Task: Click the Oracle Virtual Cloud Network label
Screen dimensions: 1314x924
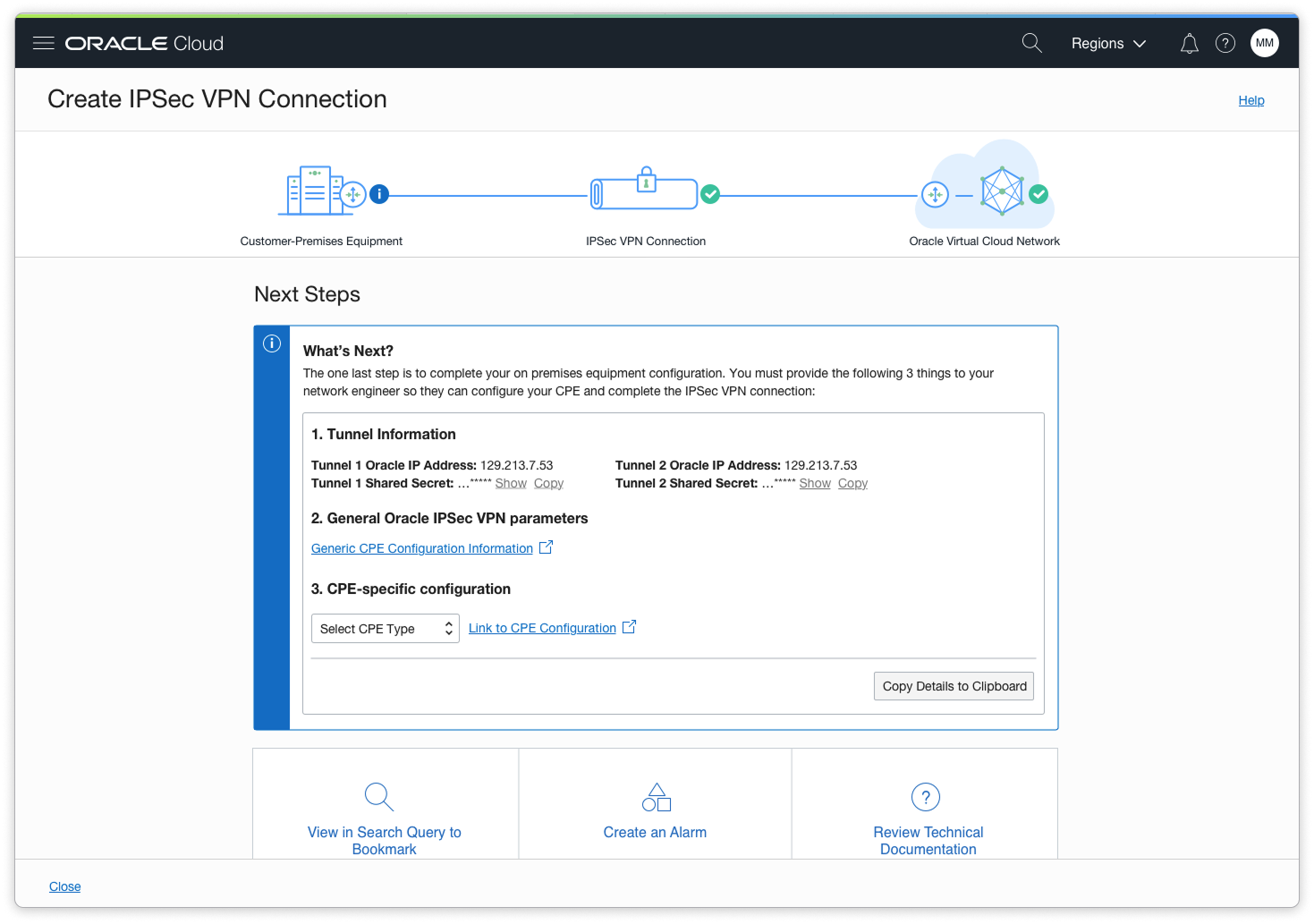Action: (x=984, y=242)
